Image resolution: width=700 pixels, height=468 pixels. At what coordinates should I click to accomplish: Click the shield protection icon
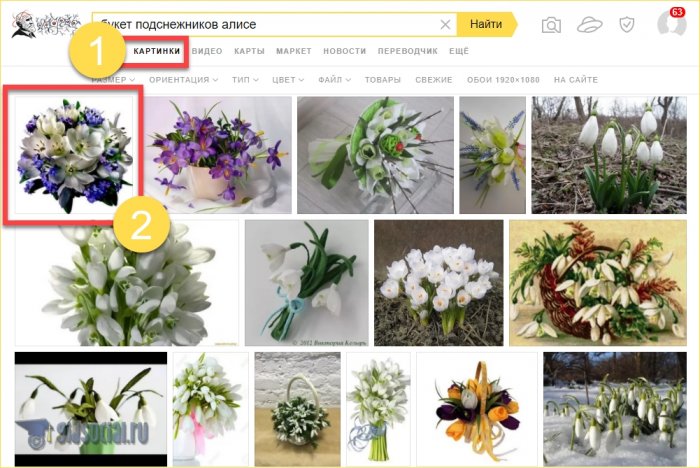click(x=626, y=25)
